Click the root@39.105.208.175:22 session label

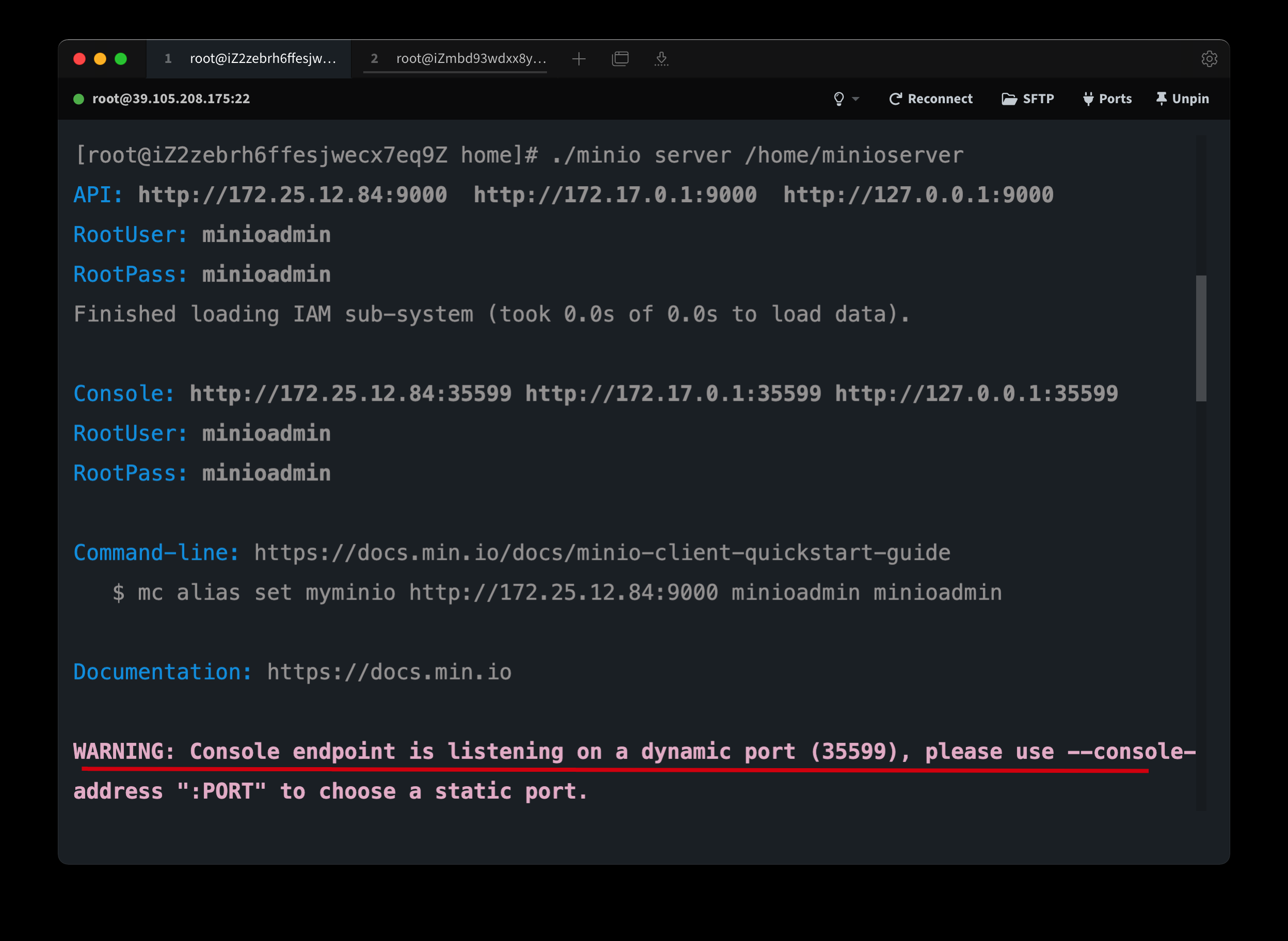click(x=171, y=99)
